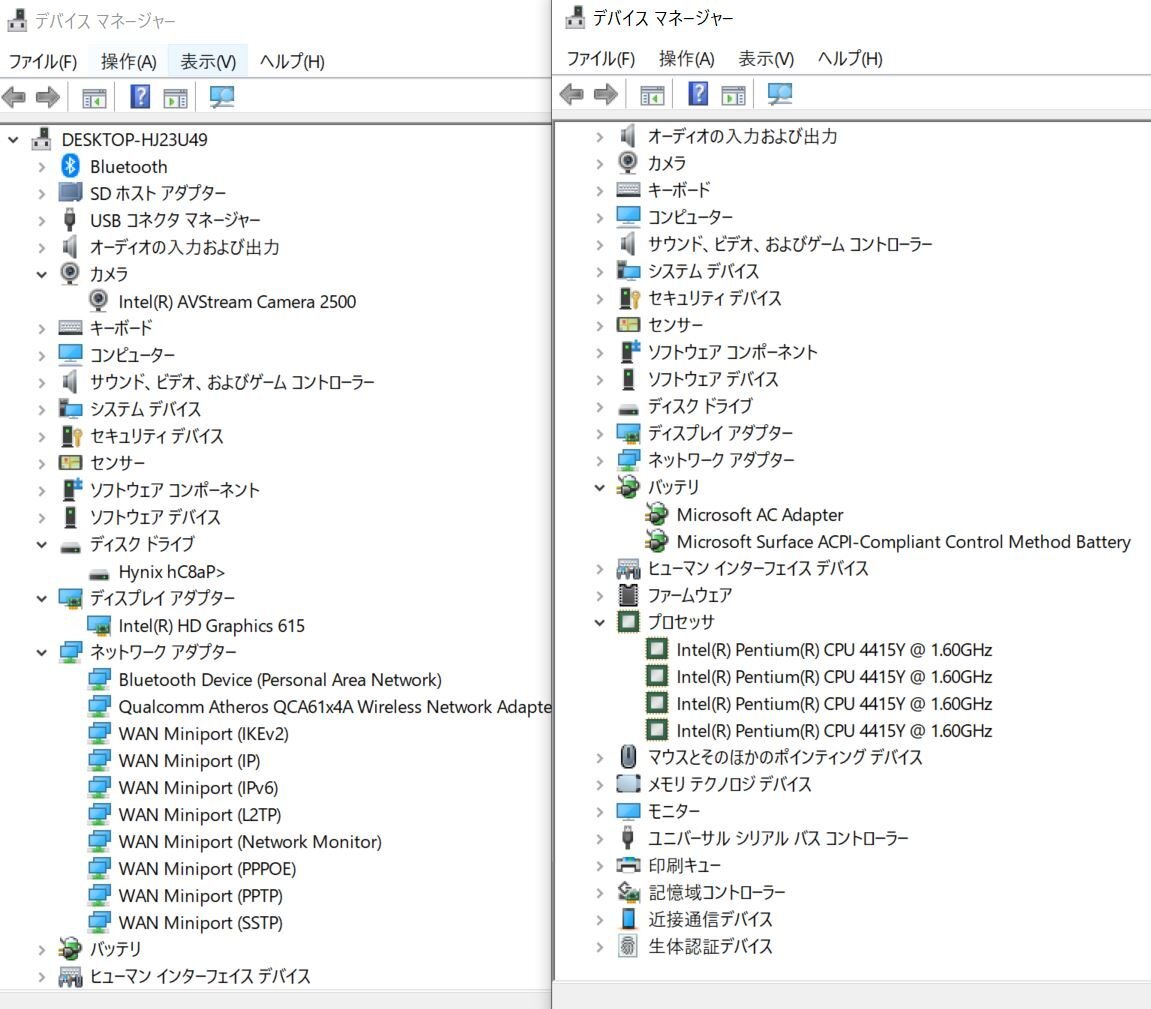The width and height of the screenshot is (1151, 1009).
Task: Select the Intel(R) HD Graphics 615 adapter
Action: click(x=211, y=625)
